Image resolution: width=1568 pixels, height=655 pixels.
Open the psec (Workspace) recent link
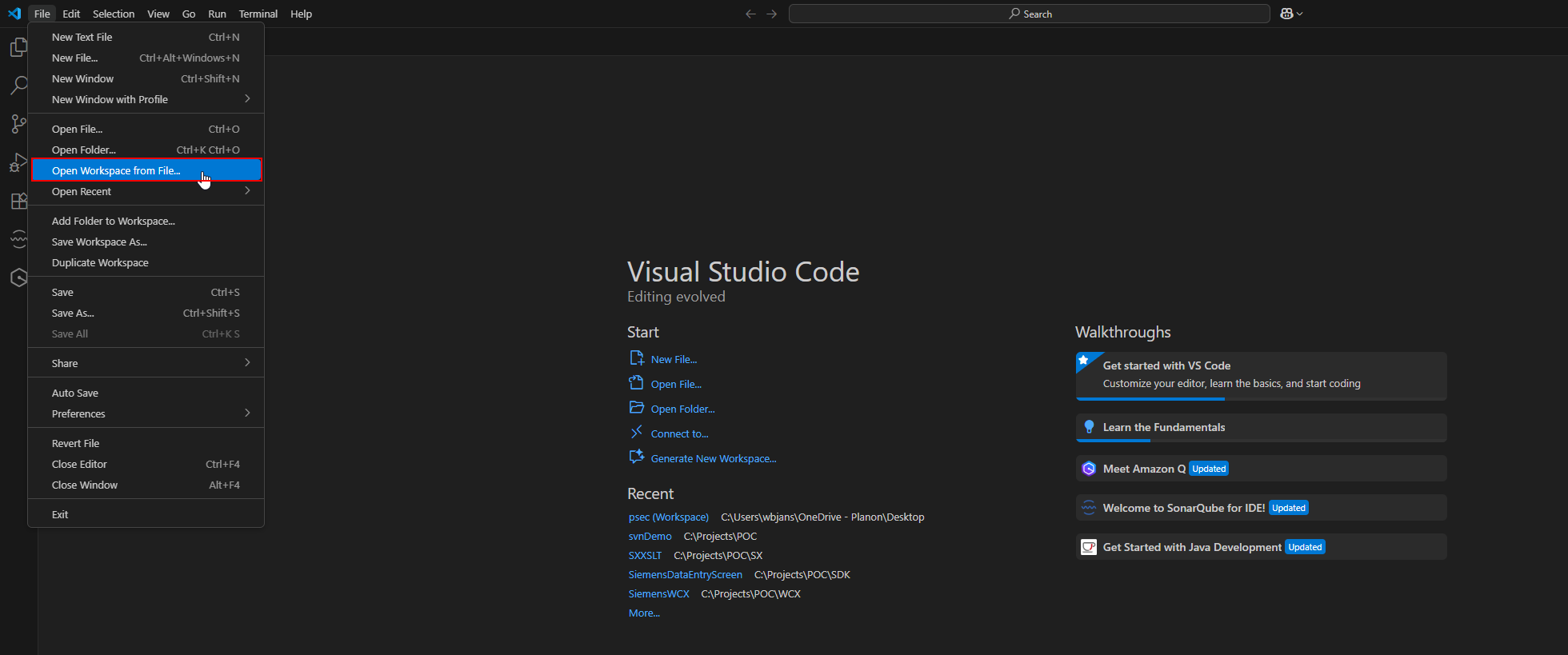668,517
